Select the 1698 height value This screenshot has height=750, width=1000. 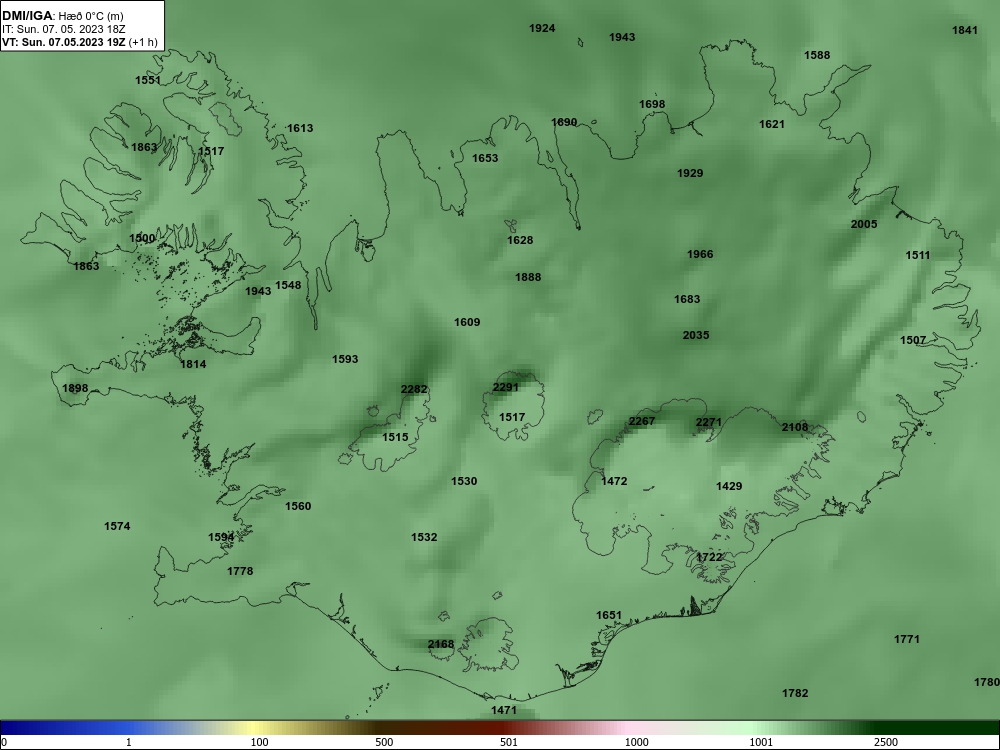click(652, 104)
